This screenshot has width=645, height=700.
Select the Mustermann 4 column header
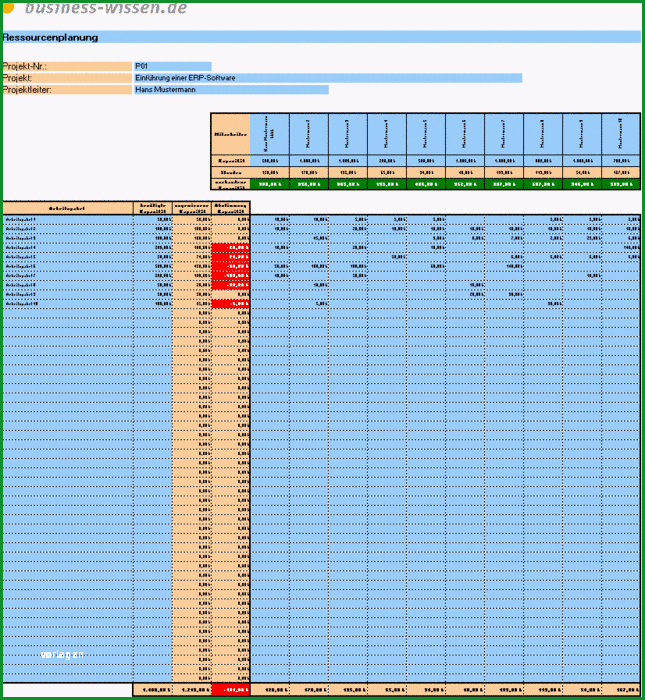387,134
